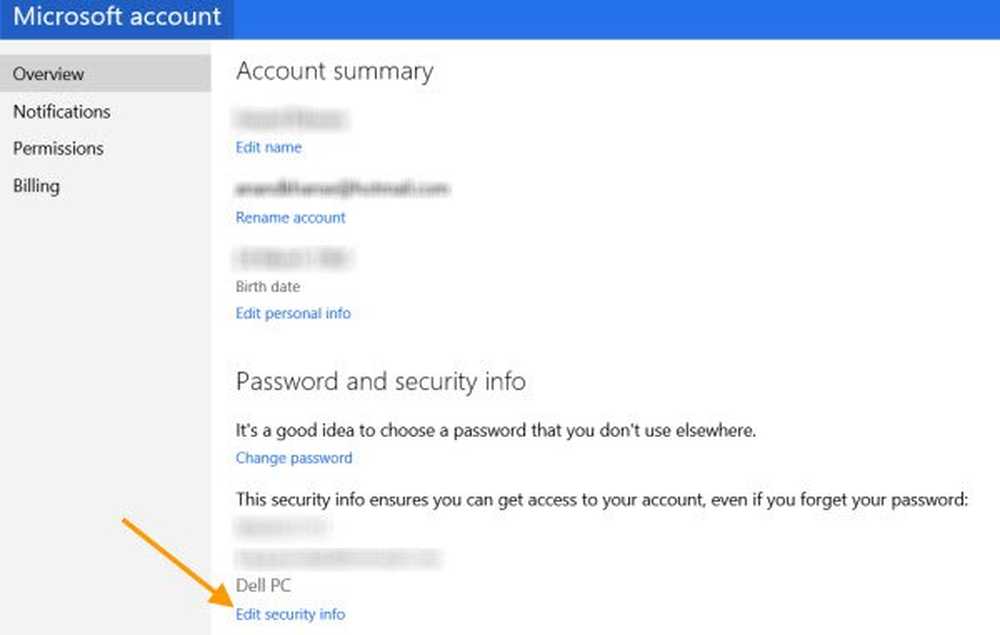The image size is (1000, 635).
Task: Click the Change password link
Action: pos(294,458)
